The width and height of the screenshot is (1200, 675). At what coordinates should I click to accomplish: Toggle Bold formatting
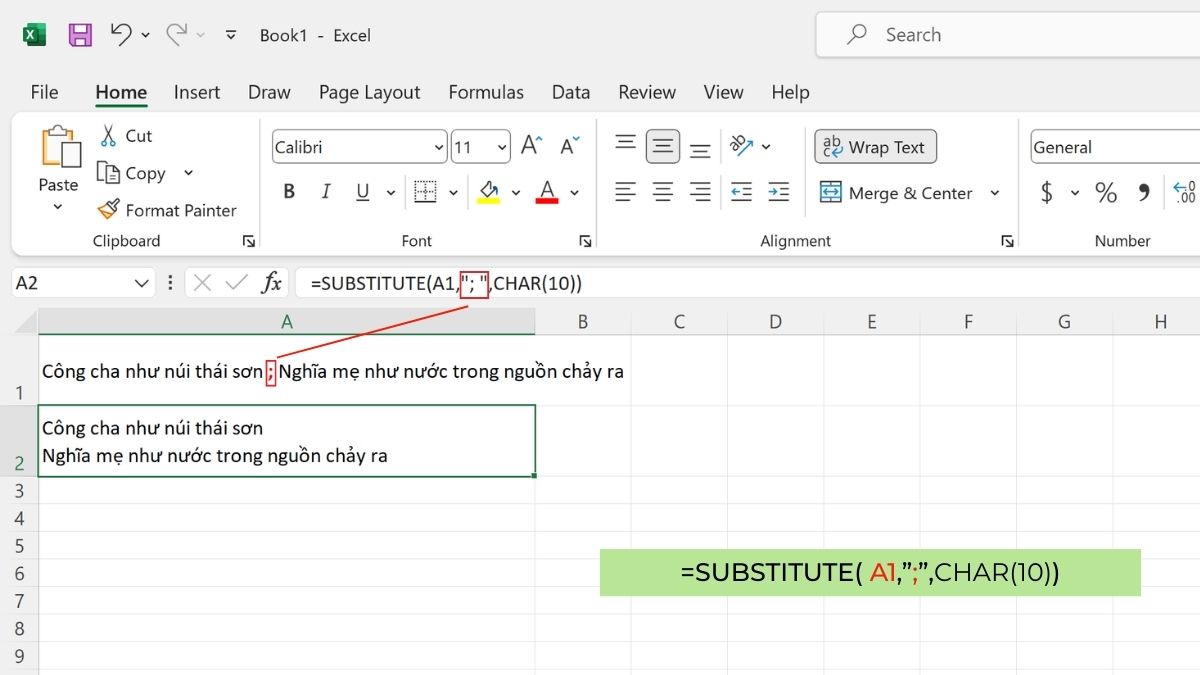click(x=289, y=192)
